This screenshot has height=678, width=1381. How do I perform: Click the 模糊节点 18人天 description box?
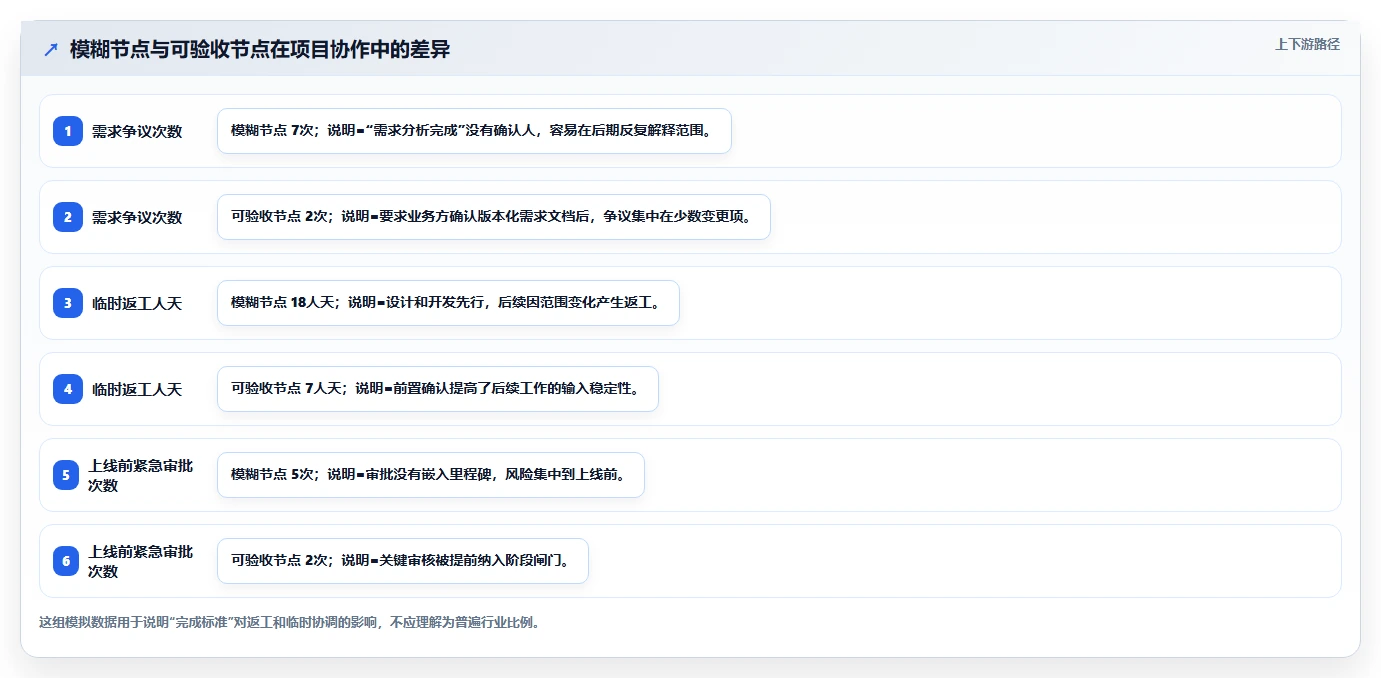[448, 303]
